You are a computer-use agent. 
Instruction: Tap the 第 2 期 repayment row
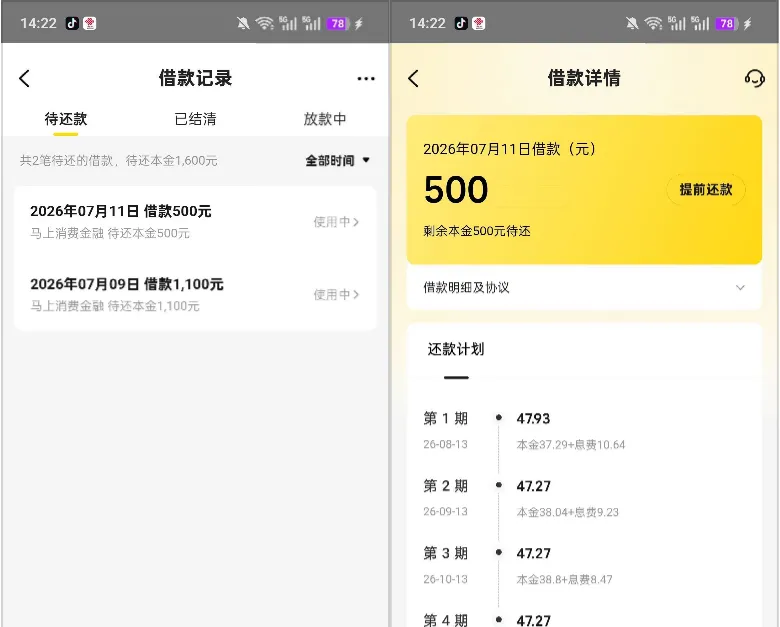point(584,499)
